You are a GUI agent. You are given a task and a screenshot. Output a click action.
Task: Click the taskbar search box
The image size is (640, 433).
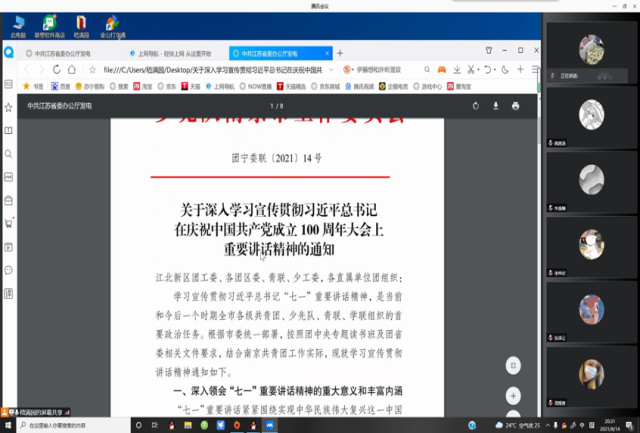pos(73,425)
